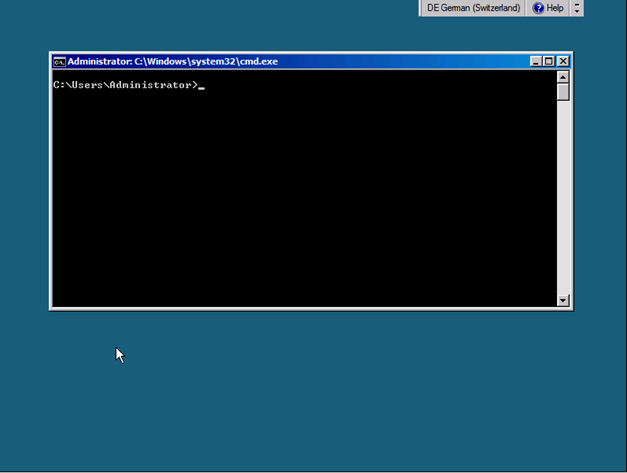Click the cmd.exe vertical scrollbar thumb
This screenshot has width=627, height=473.
pos(563,92)
